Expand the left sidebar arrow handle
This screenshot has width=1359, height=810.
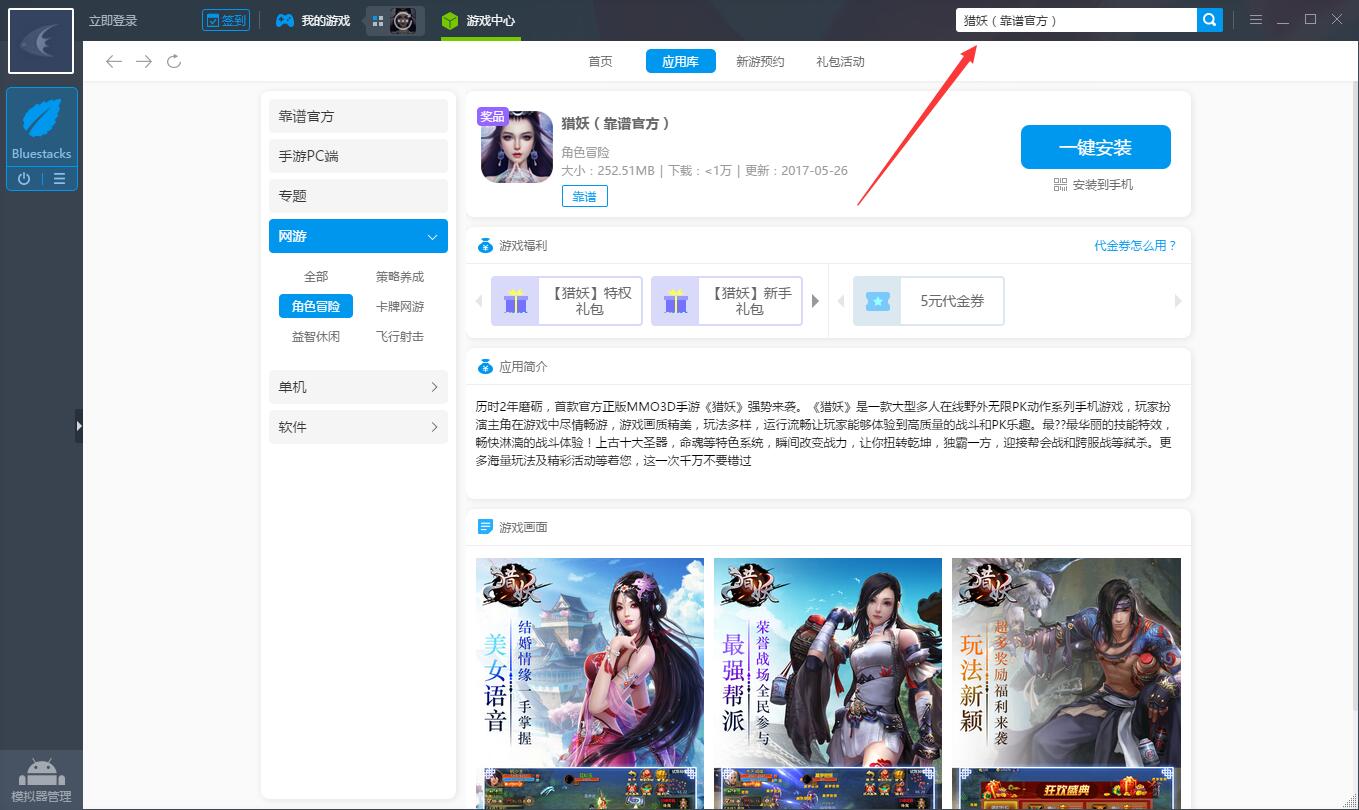point(79,426)
